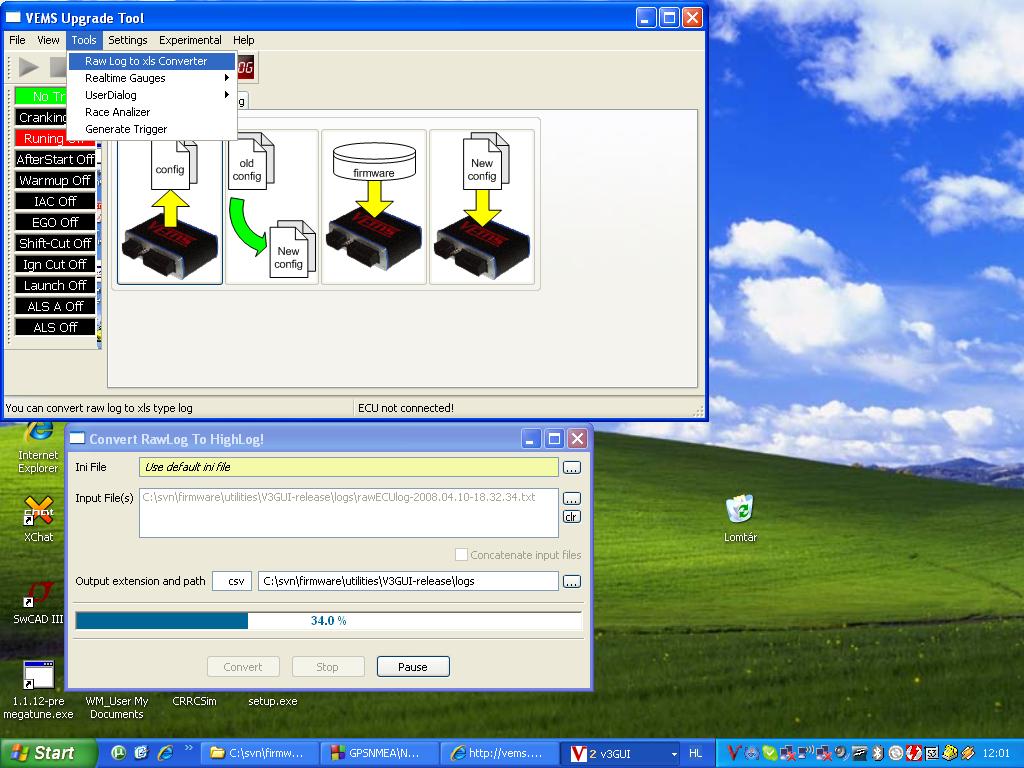Select Race Analizer menu entry
Viewport: 1024px width, 768px height.
pos(152,112)
